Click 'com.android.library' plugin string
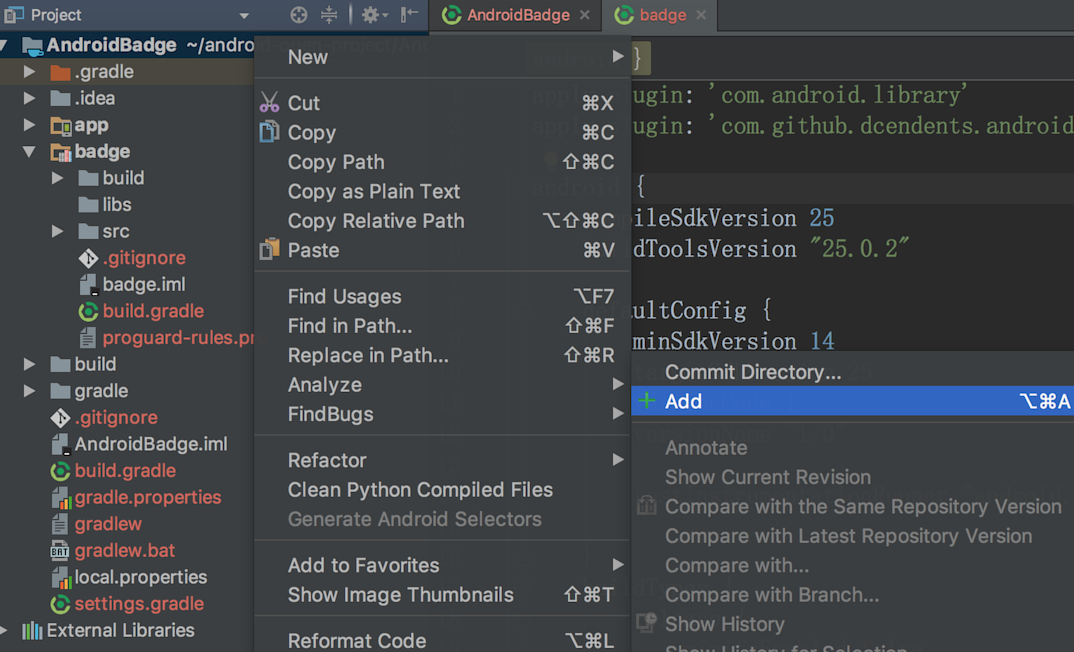 pos(838,95)
